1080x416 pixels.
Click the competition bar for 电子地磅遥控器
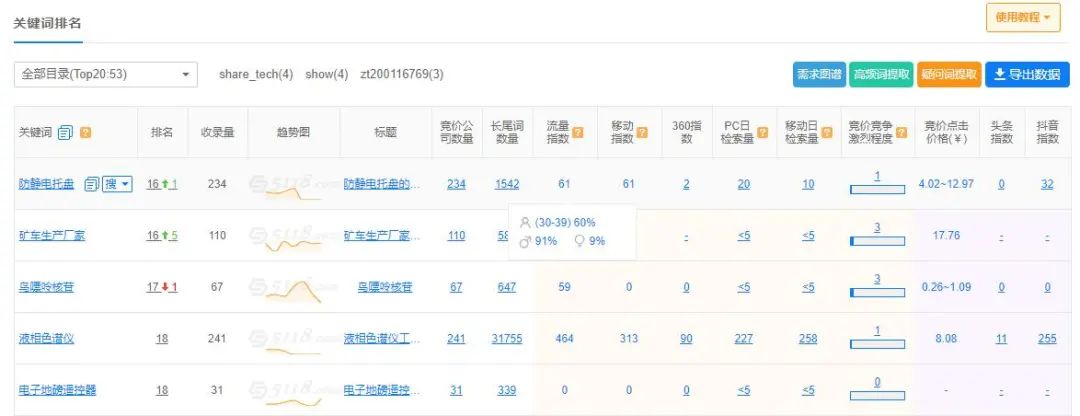tap(878, 396)
